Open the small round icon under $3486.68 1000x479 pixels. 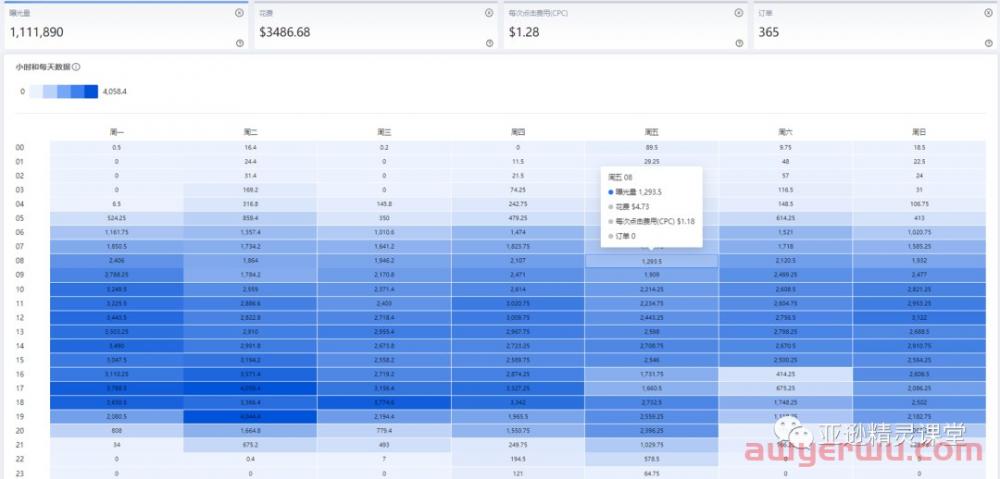tap(489, 43)
